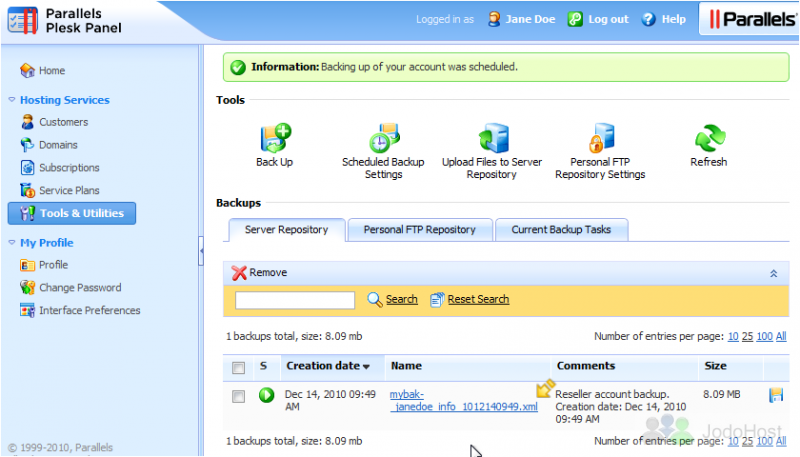Click the Change Password icon
The width and height of the screenshot is (800, 457).
point(27,288)
